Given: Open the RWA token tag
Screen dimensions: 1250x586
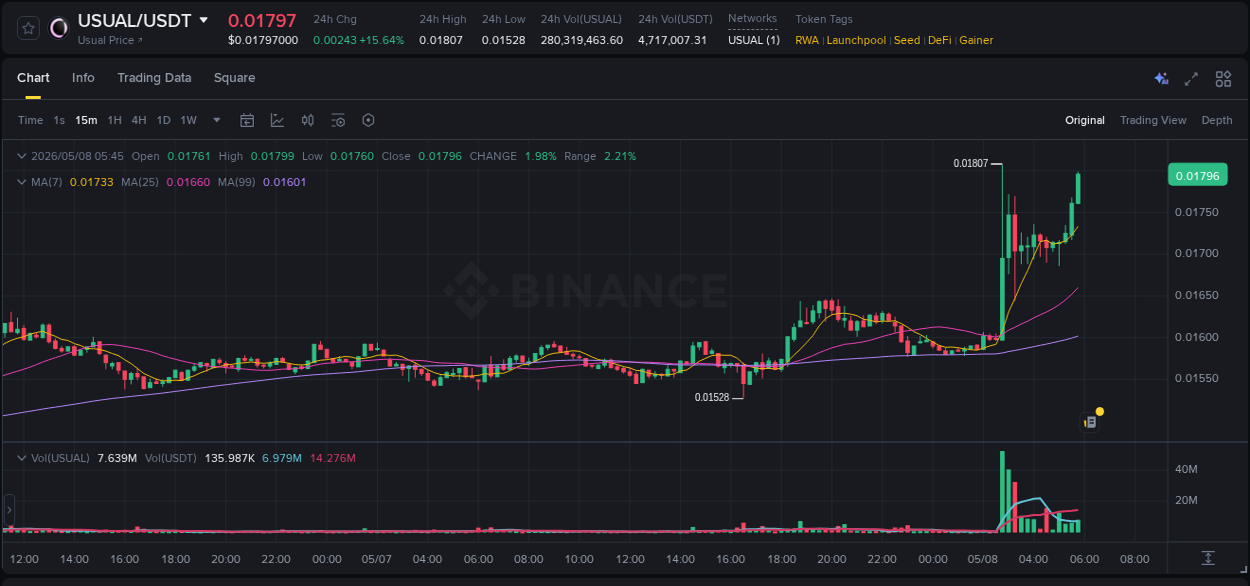Looking at the screenshot, I should point(807,40).
